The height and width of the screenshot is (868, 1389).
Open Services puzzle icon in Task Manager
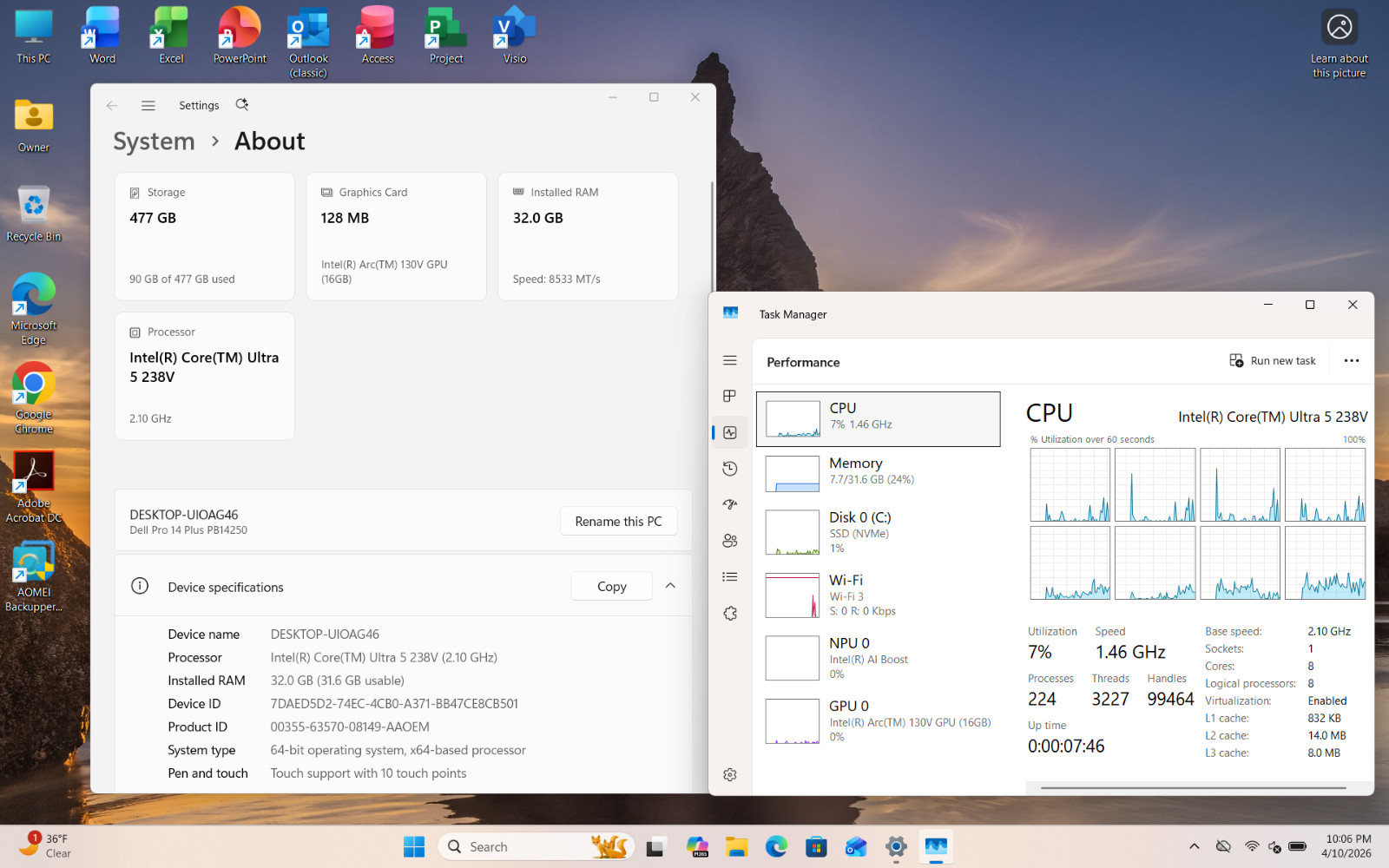tap(730, 613)
